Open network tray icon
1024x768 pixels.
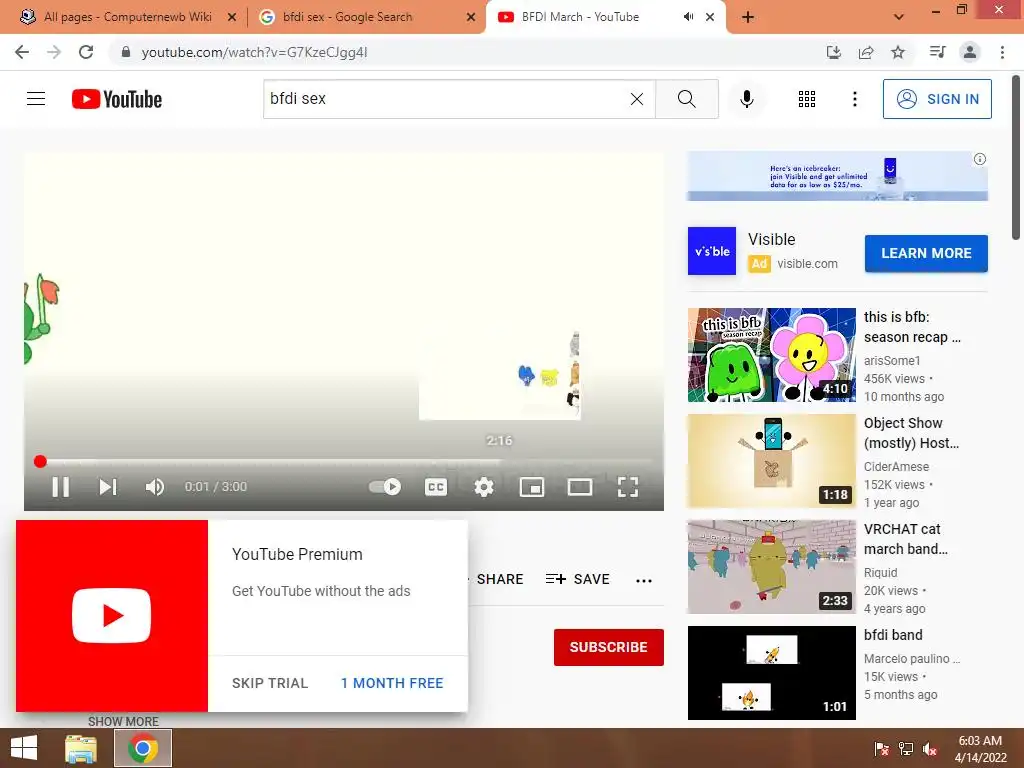pos(906,749)
